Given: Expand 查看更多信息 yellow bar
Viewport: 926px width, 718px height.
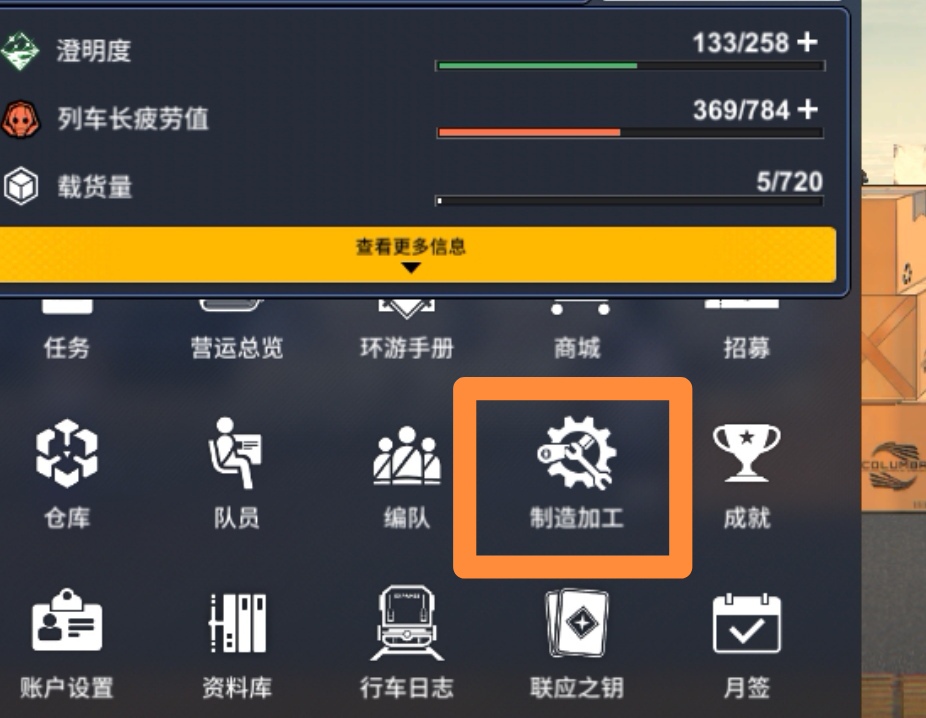Looking at the screenshot, I should pos(413,255).
